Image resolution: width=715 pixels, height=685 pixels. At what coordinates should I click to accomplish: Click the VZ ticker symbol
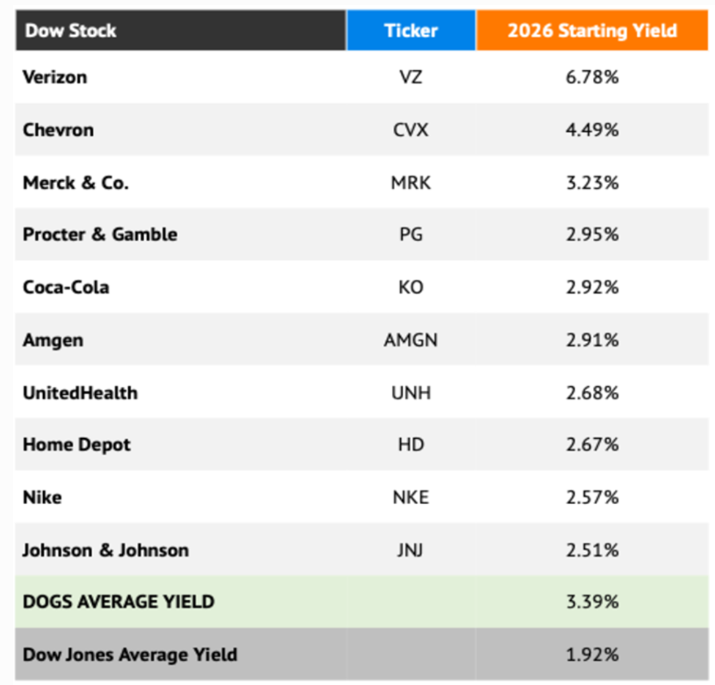411,77
